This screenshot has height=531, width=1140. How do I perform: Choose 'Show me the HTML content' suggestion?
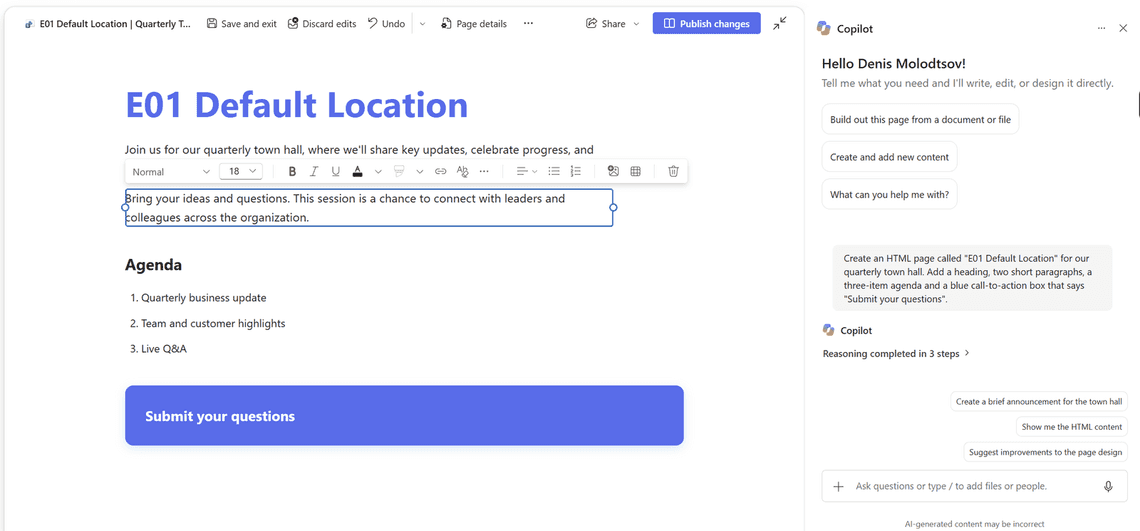[x=1072, y=427]
